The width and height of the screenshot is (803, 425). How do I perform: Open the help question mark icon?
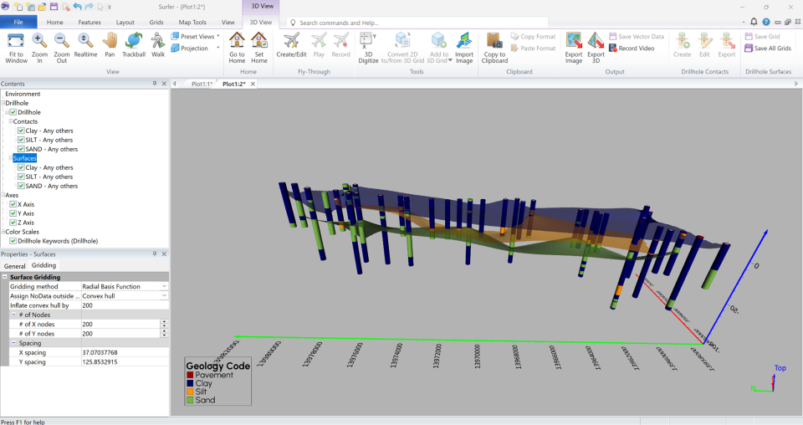pos(766,22)
